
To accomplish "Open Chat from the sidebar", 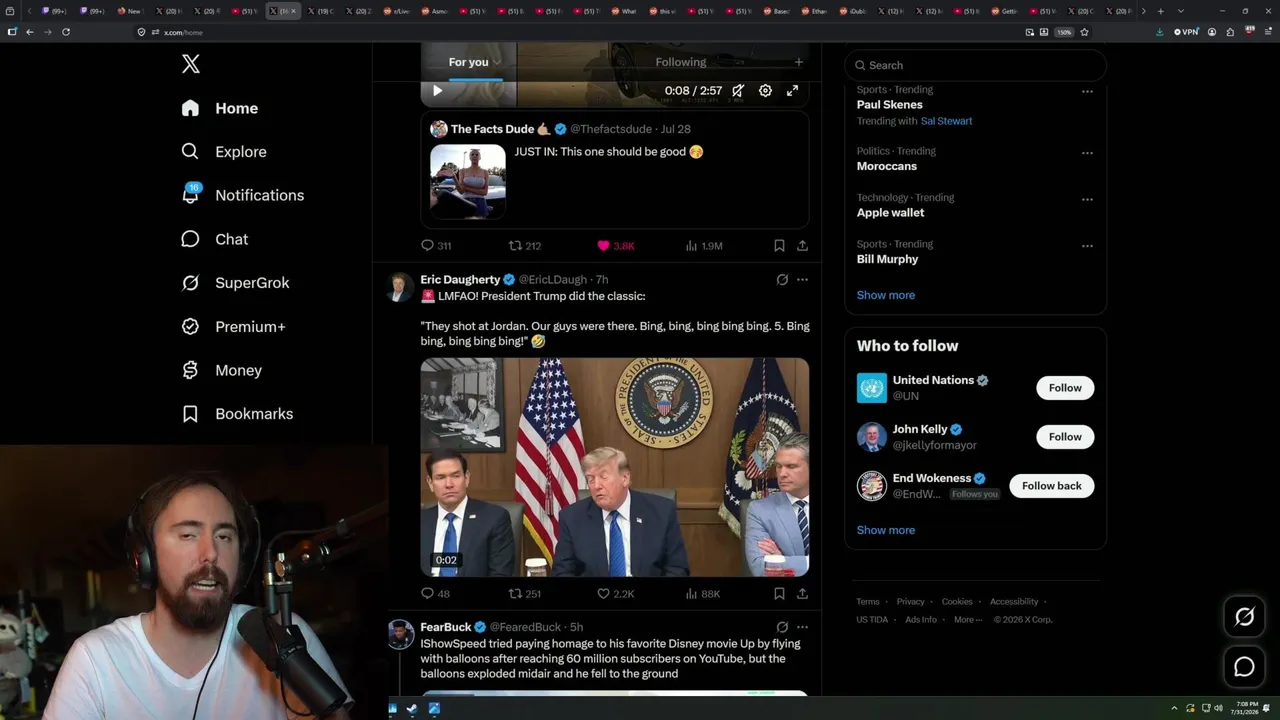I will click(x=215, y=239).
